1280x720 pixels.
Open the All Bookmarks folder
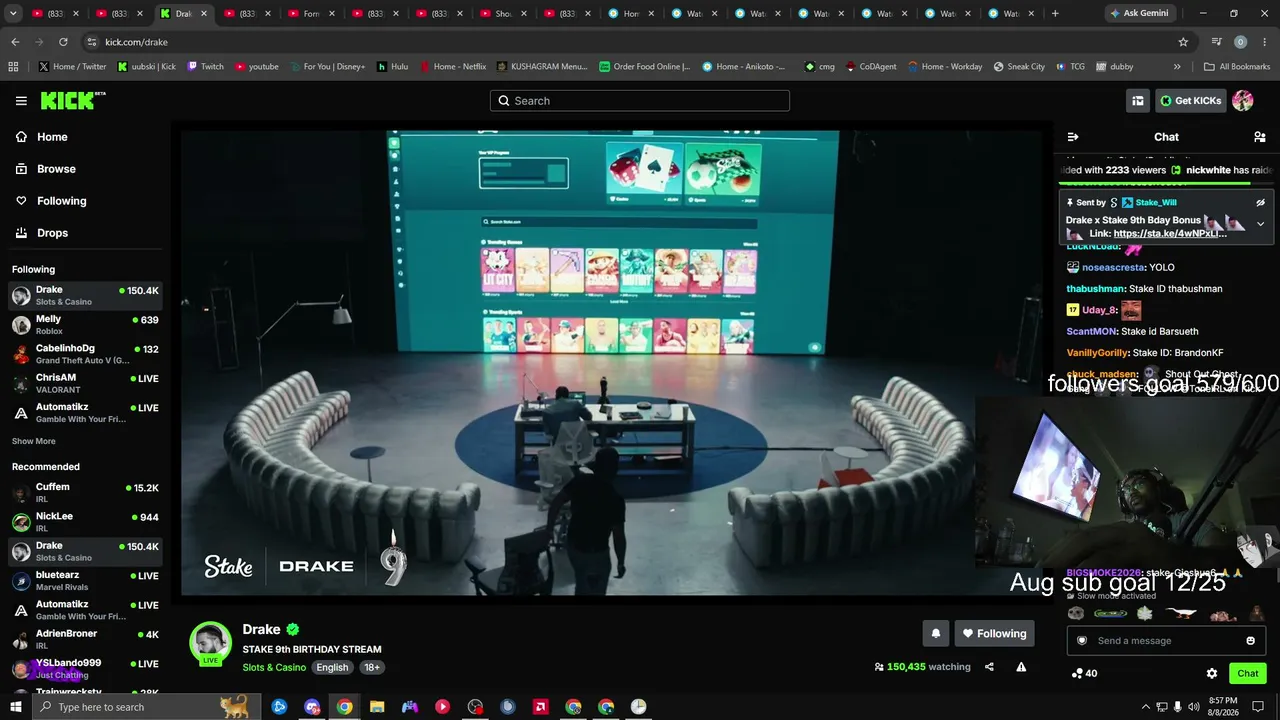coord(1237,67)
